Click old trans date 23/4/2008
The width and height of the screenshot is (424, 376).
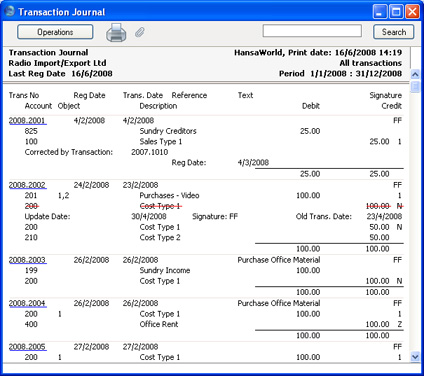coord(384,217)
